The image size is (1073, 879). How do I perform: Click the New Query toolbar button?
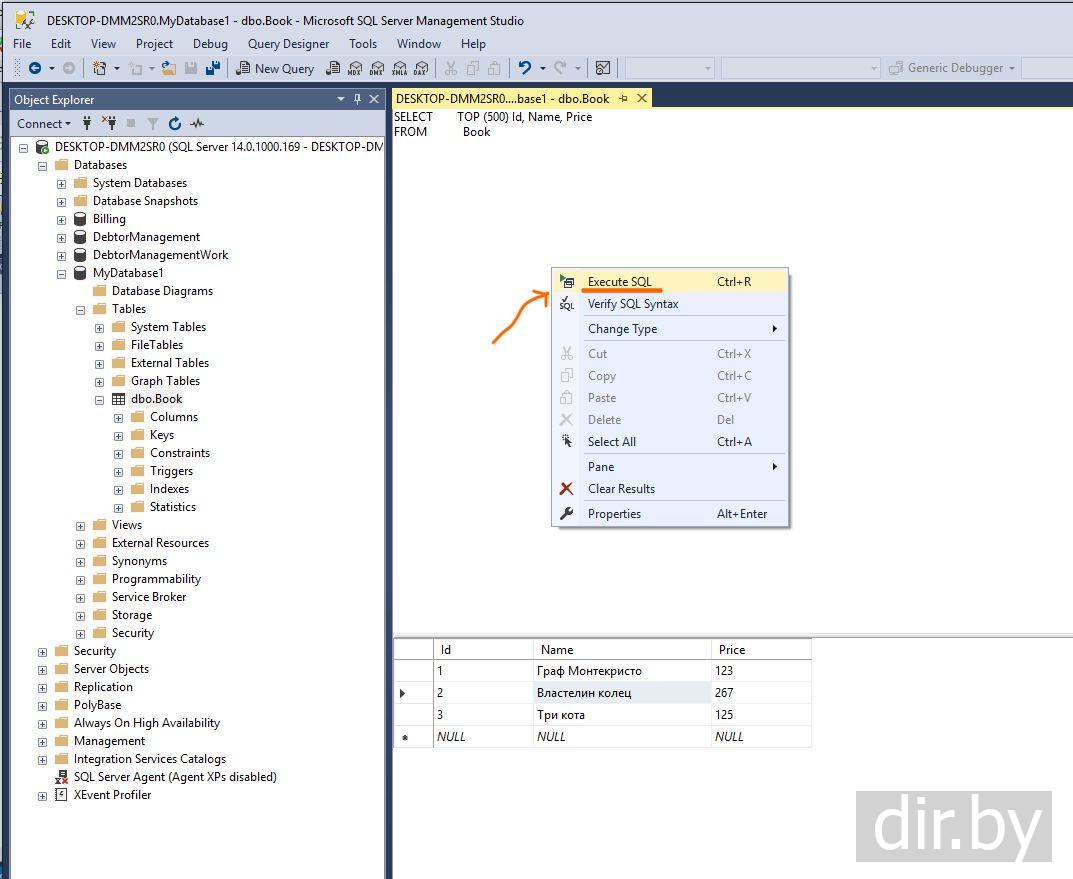coord(275,68)
